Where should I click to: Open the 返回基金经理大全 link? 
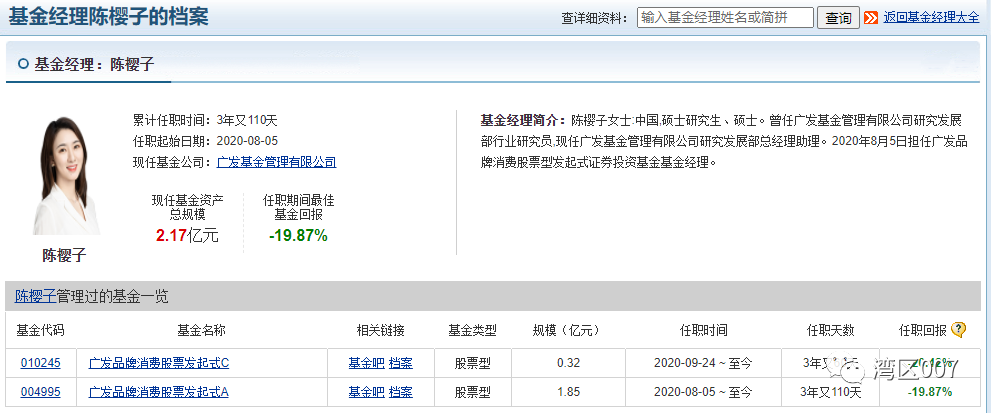pyautogui.click(x=932, y=18)
